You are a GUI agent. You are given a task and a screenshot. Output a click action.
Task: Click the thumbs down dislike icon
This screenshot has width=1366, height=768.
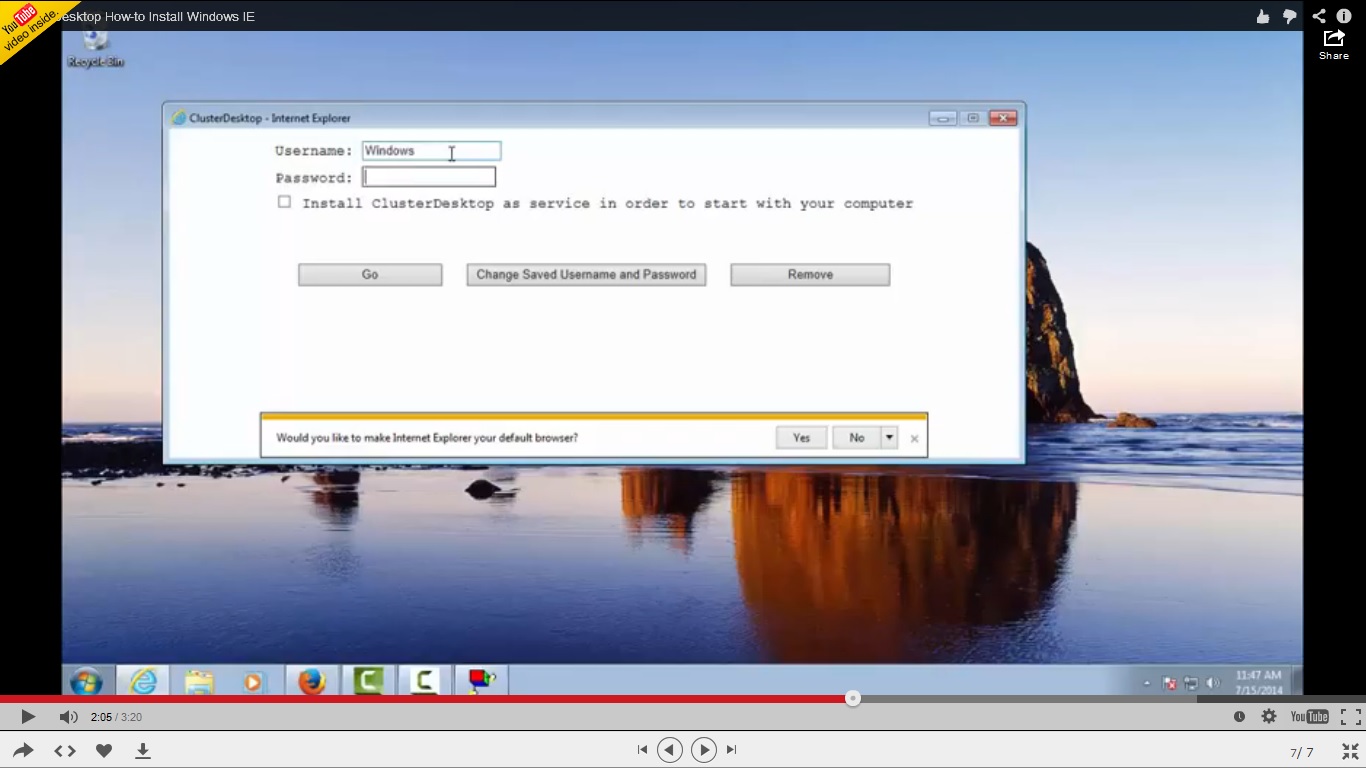pos(1290,16)
